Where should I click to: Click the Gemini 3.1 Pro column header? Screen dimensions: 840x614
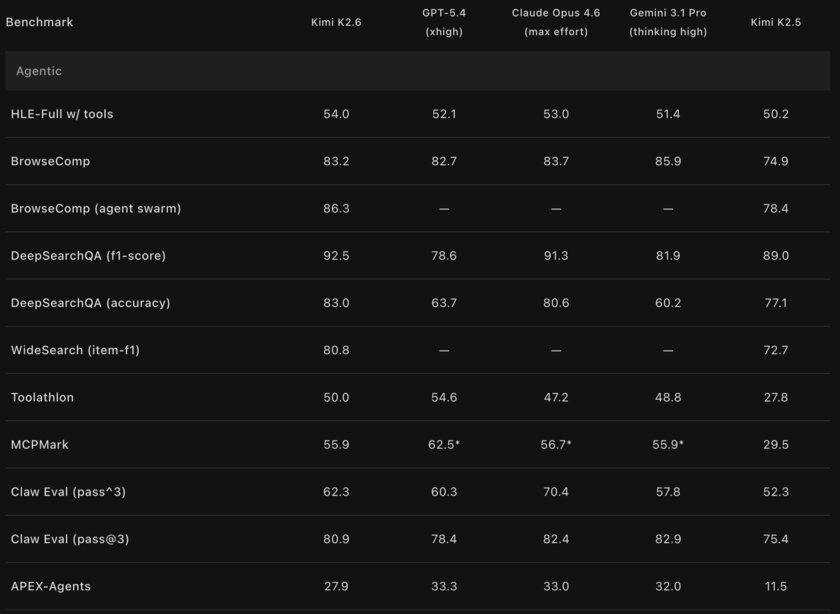coord(668,22)
